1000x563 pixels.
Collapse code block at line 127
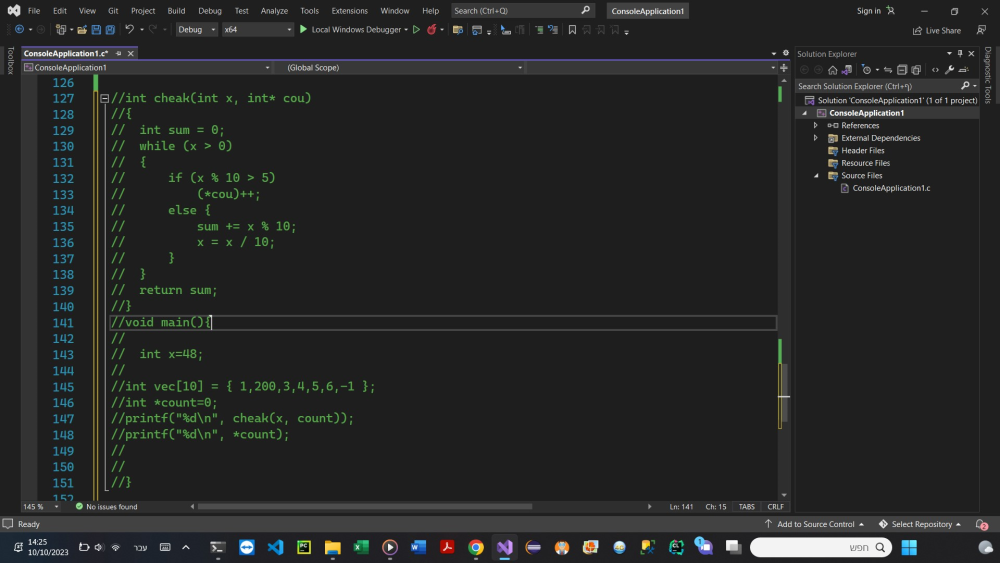(105, 98)
